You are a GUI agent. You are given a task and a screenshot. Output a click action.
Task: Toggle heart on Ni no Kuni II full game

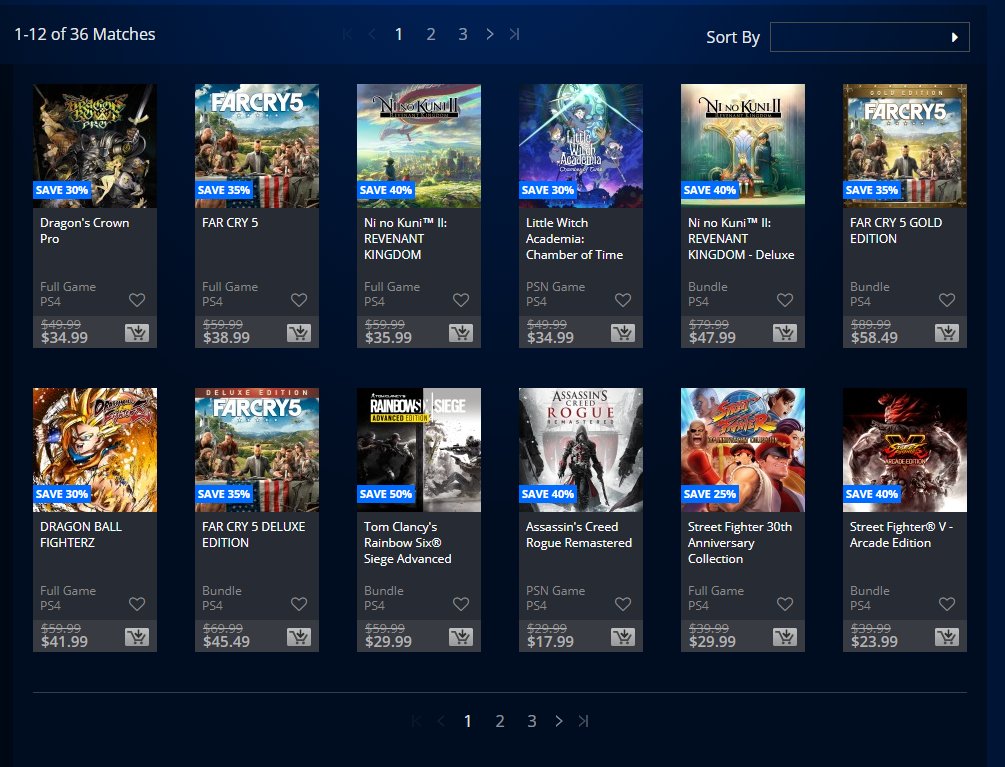coord(461,300)
